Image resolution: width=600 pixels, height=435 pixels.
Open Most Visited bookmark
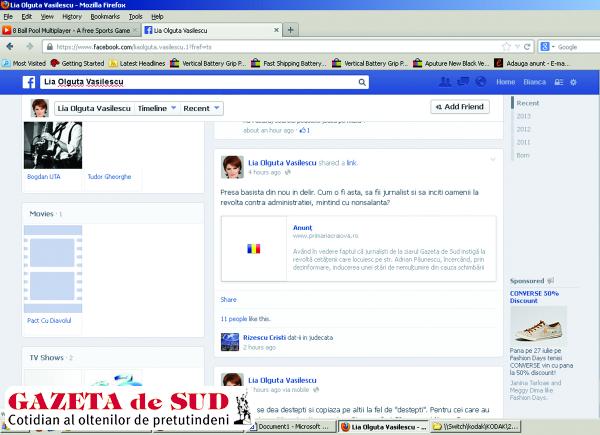click(24, 63)
